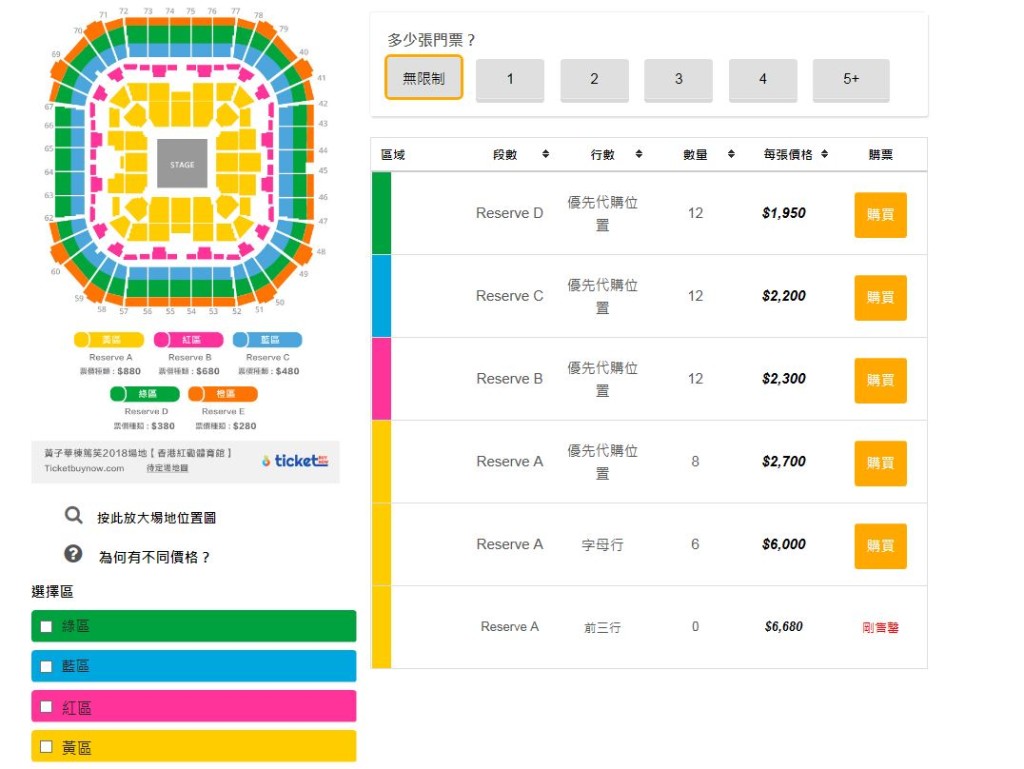This screenshot has width=1024, height=769.
Task: Select the 無限制 ticket quantity option
Action: [x=424, y=78]
